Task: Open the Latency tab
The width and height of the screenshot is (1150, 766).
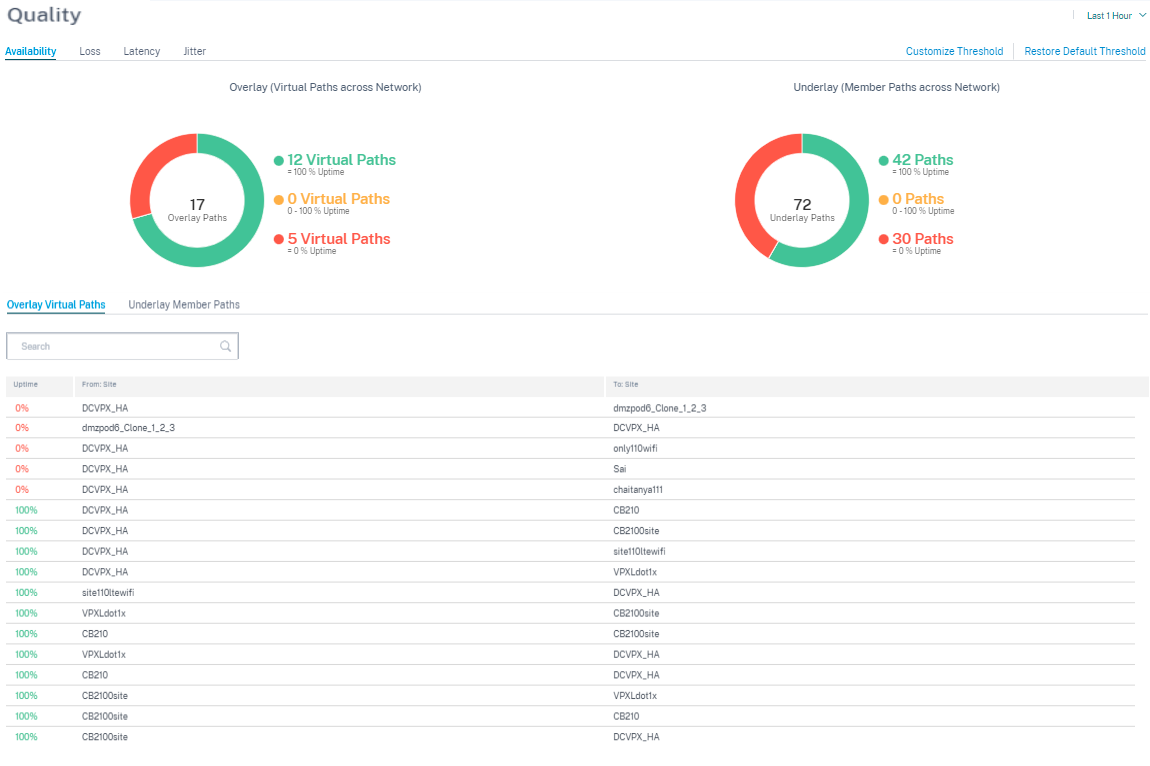Action: (x=142, y=51)
